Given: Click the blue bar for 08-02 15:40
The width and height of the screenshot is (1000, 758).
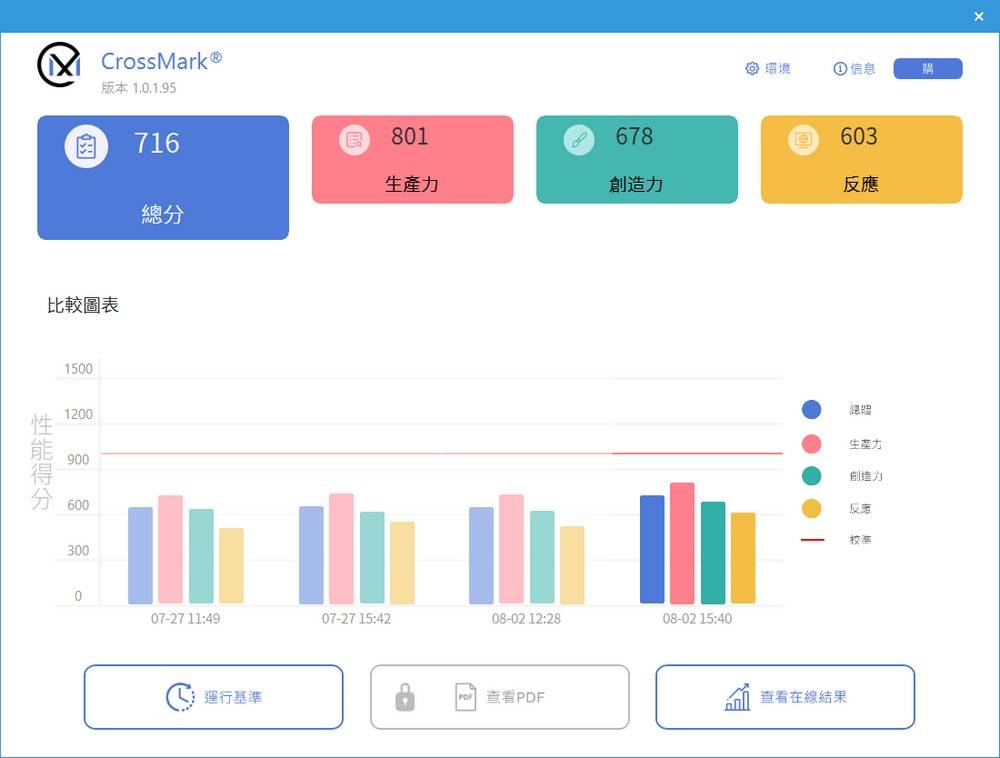Looking at the screenshot, I should click(652, 550).
